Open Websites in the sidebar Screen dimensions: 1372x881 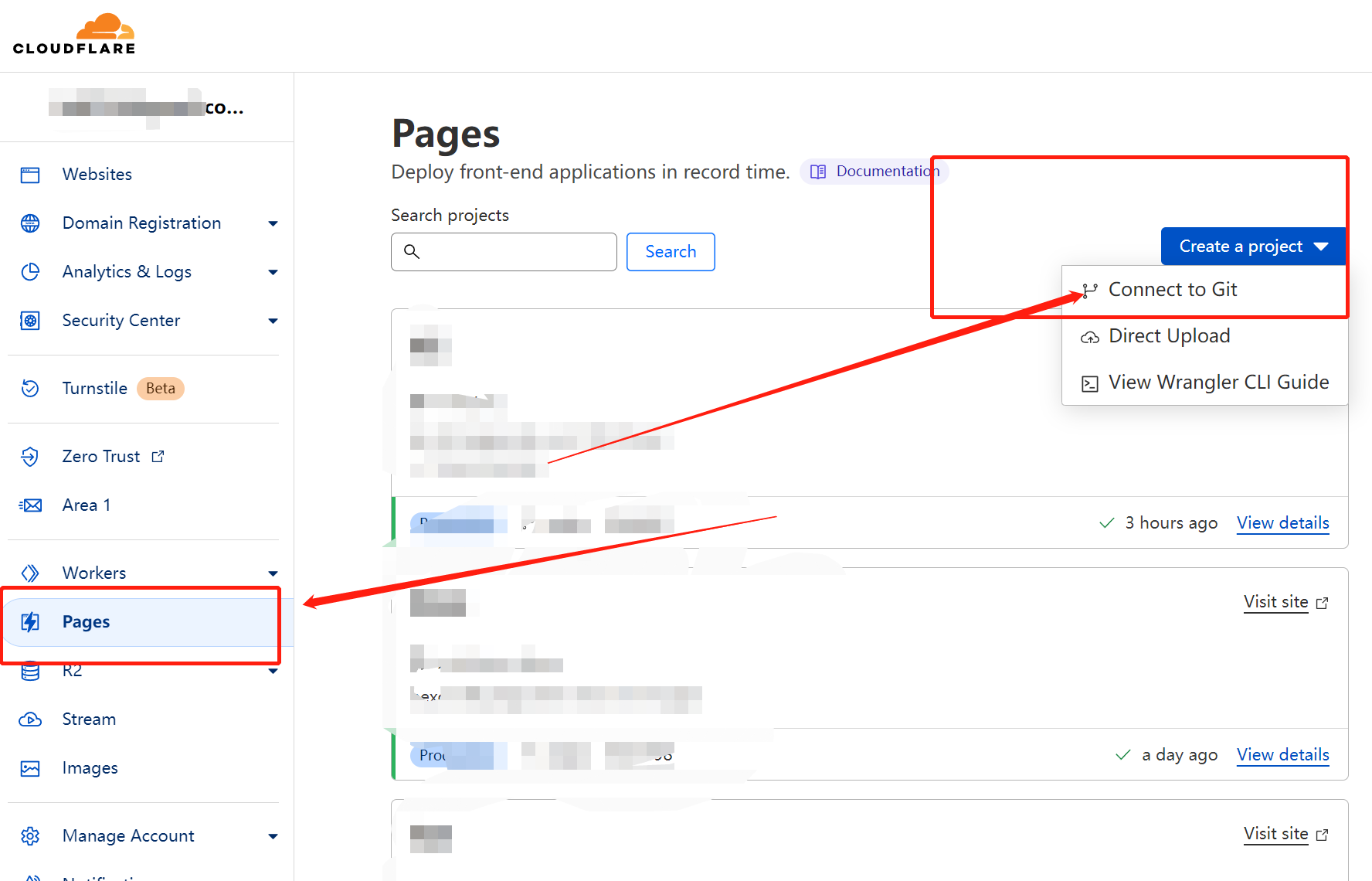pyautogui.click(x=97, y=175)
